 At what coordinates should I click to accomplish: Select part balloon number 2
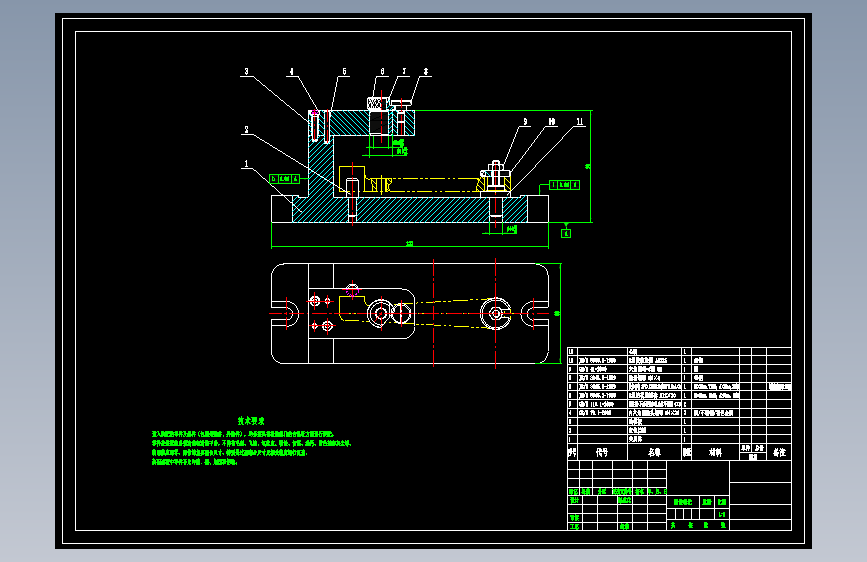tap(247, 130)
